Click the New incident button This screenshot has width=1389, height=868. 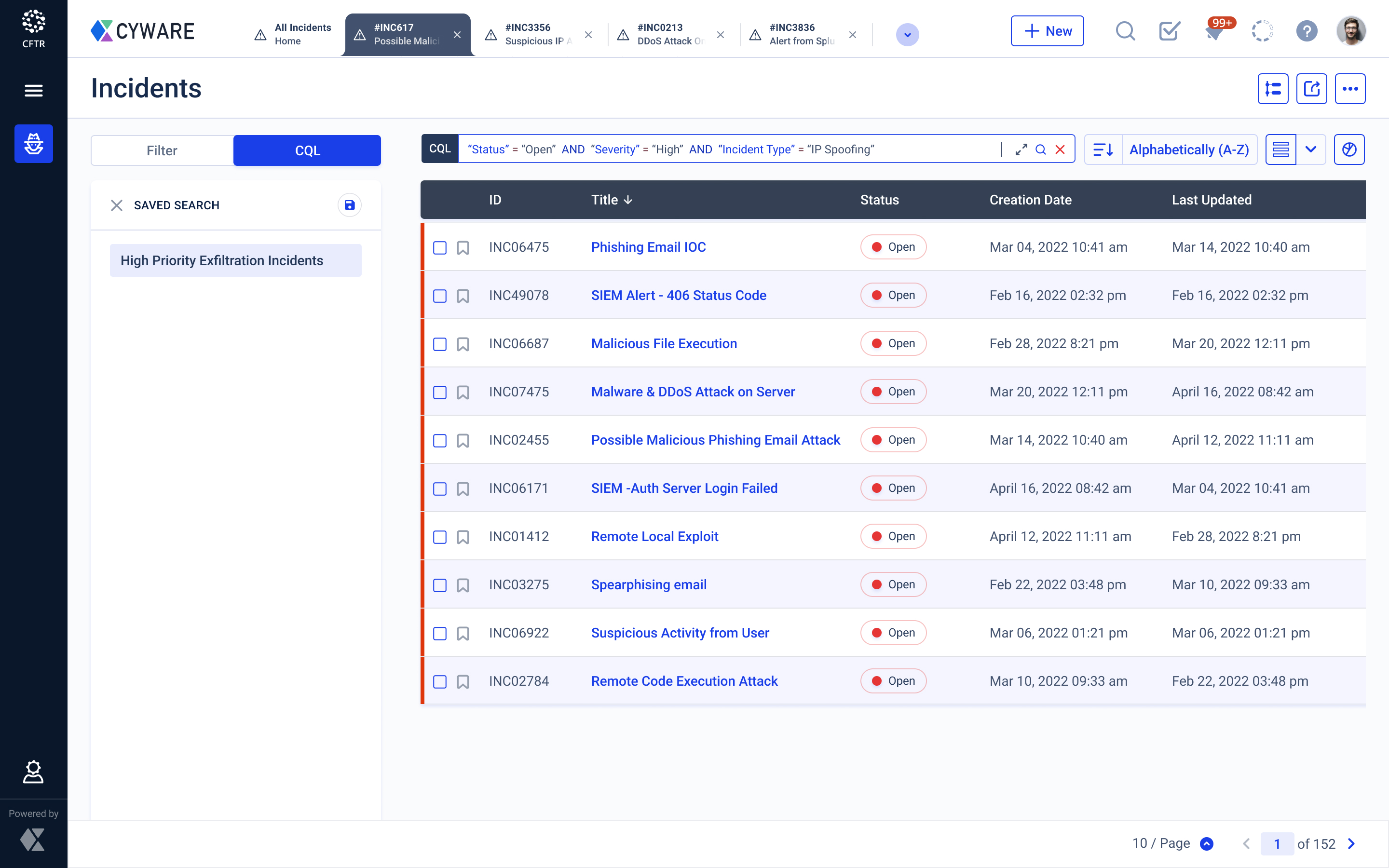pyautogui.click(x=1047, y=31)
